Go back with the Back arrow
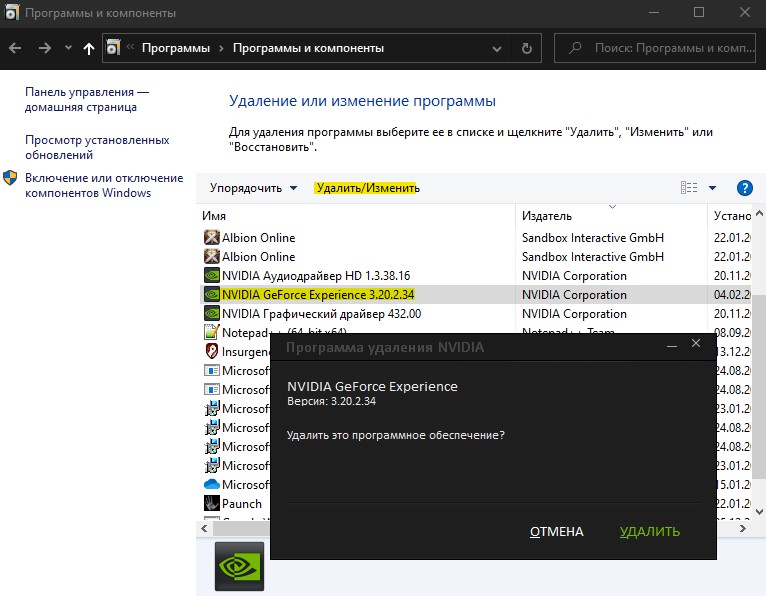Screen dimensions: 766x596 coord(15,48)
